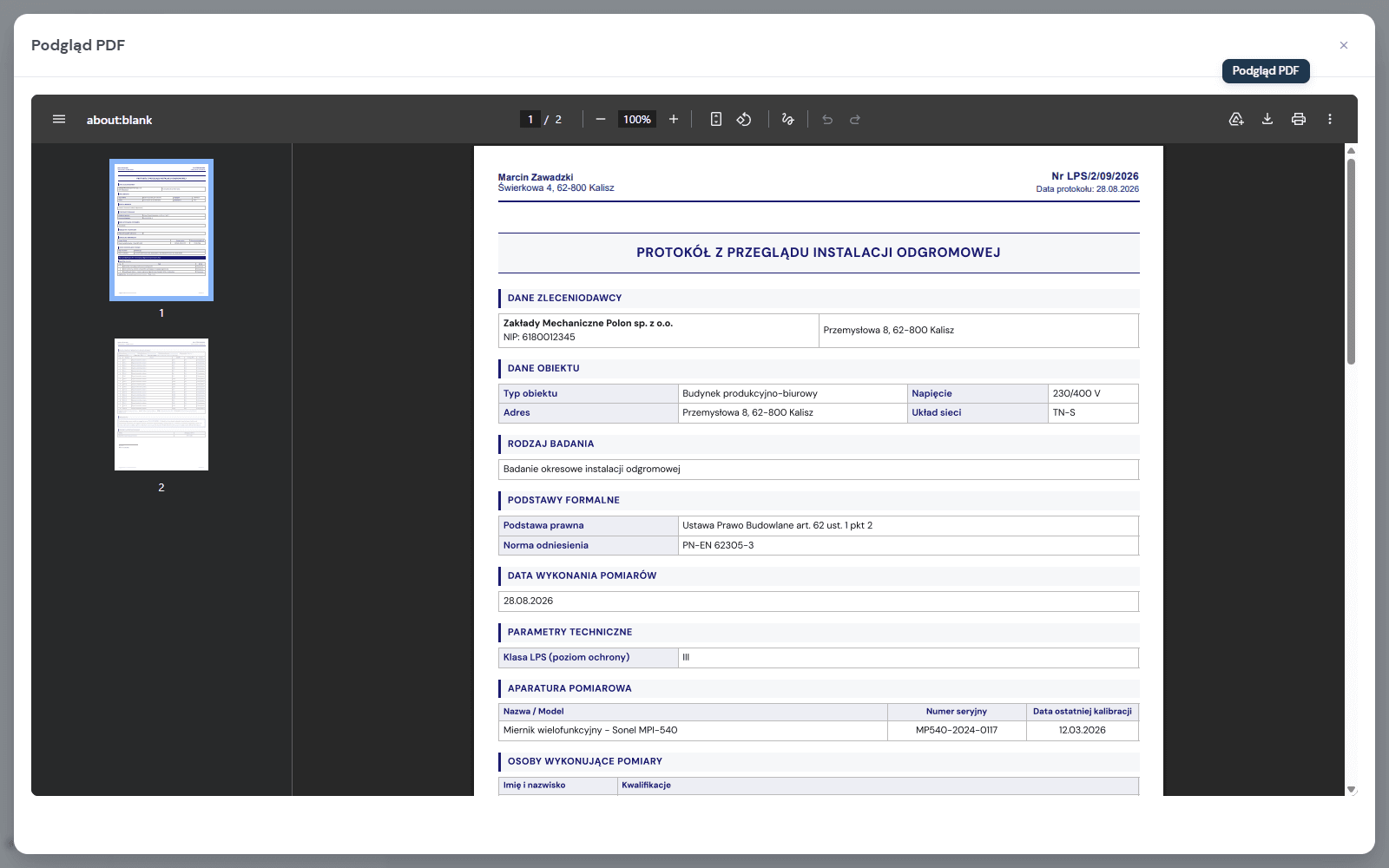This screenshot has height=868, width=1389.
Task: Close the Podgląd PDF dialog
Action: coord(1344,45)
